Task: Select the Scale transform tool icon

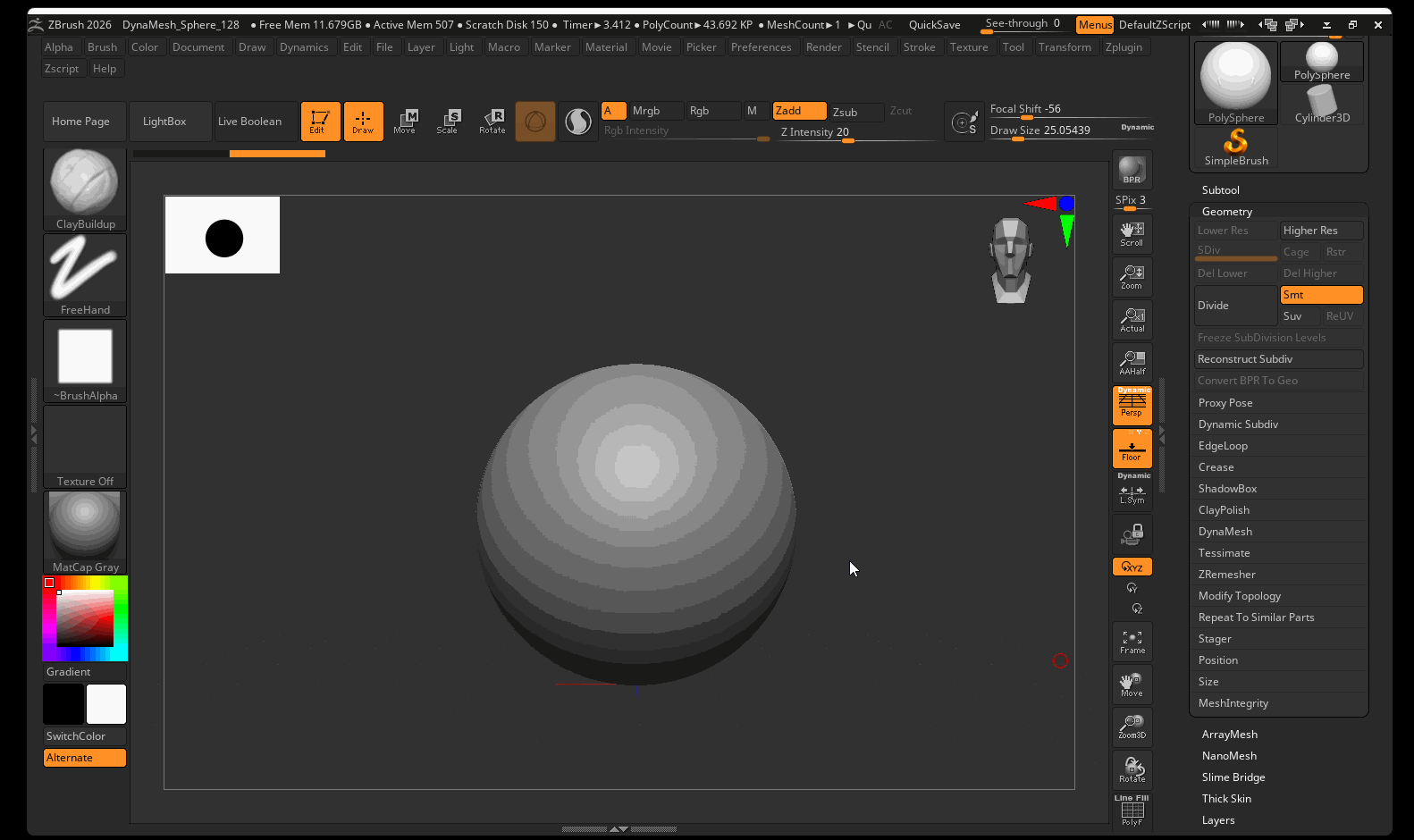Action: point(447,122)
